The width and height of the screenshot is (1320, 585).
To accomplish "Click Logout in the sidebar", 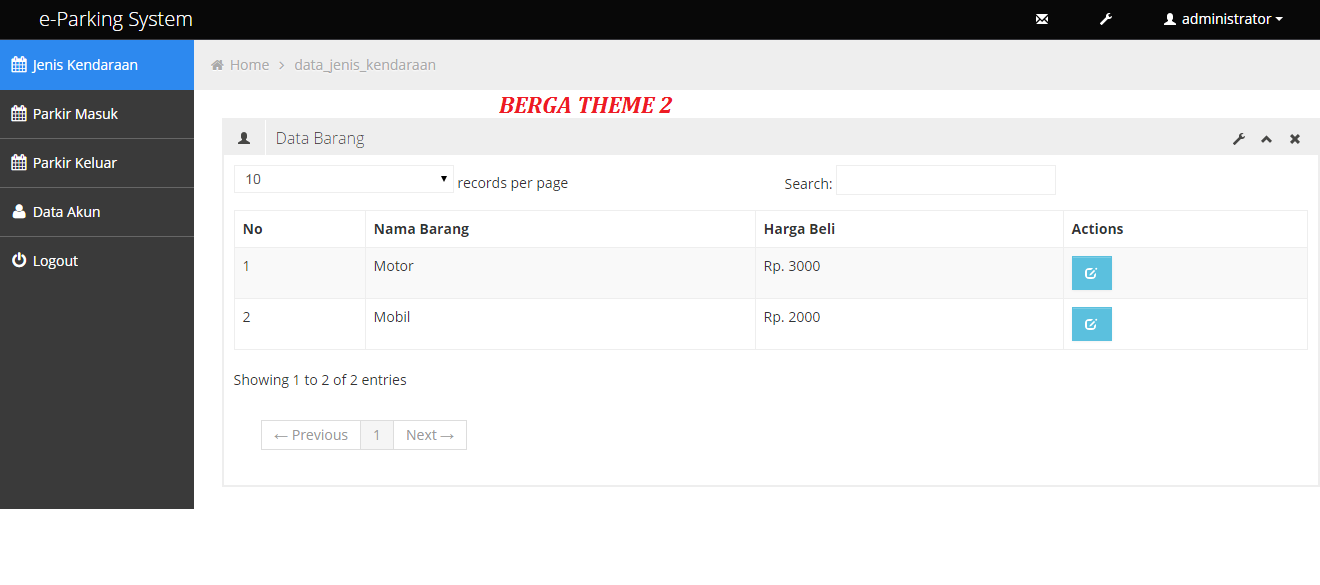I will coord(97,261).
